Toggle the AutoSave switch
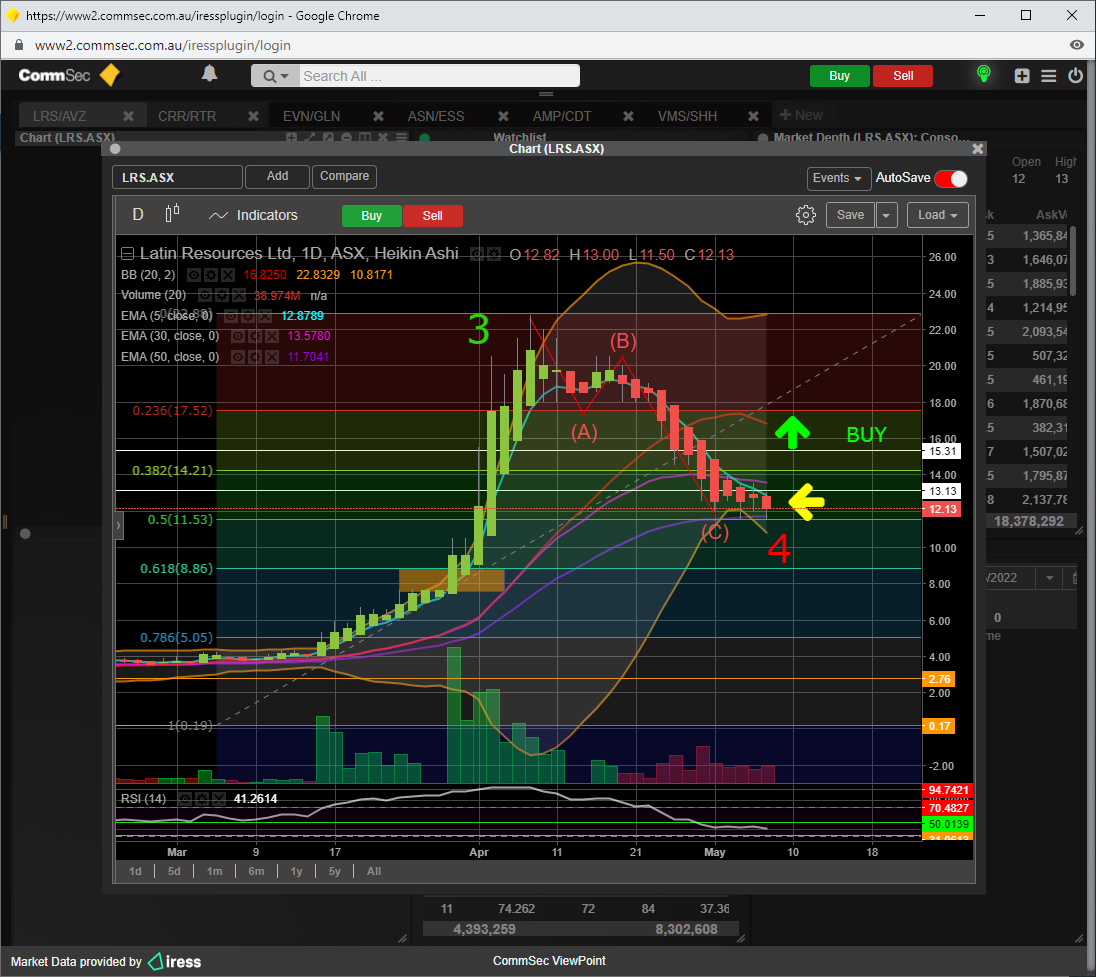 [951, 178]
